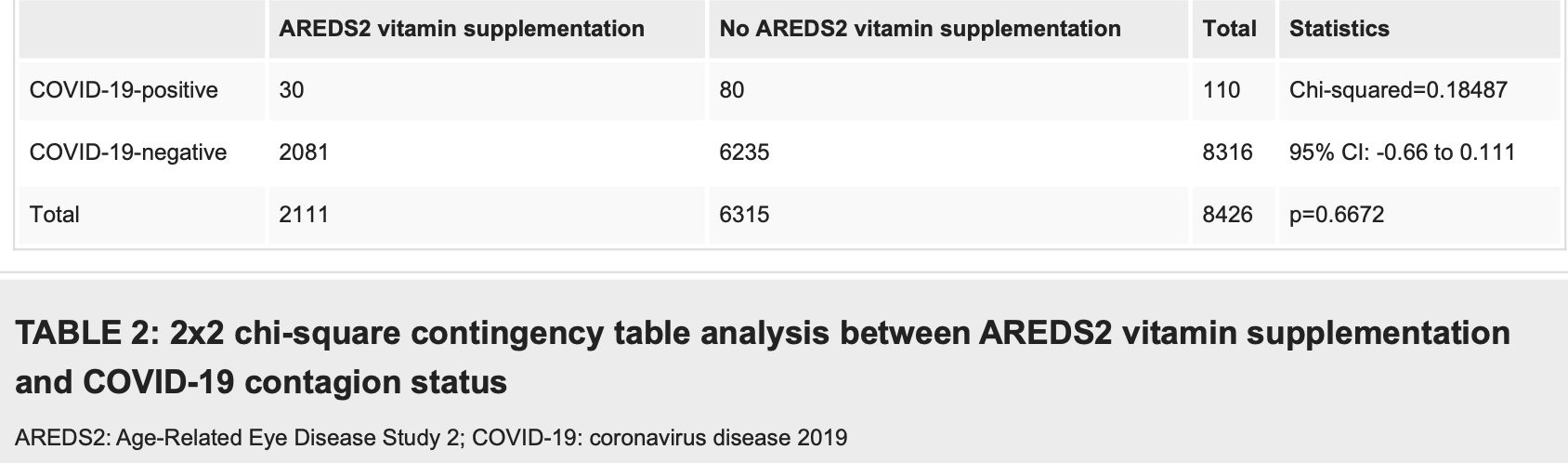Click the cell containing 6235

coord(744,152)
